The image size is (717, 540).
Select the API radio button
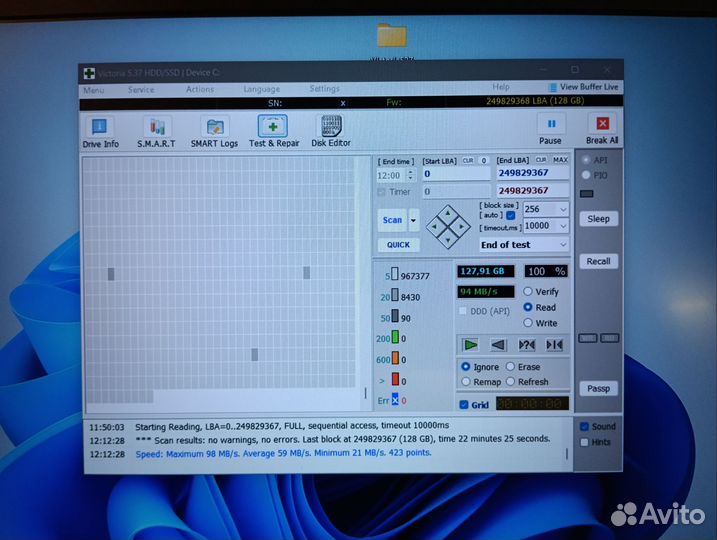(586, 160)
